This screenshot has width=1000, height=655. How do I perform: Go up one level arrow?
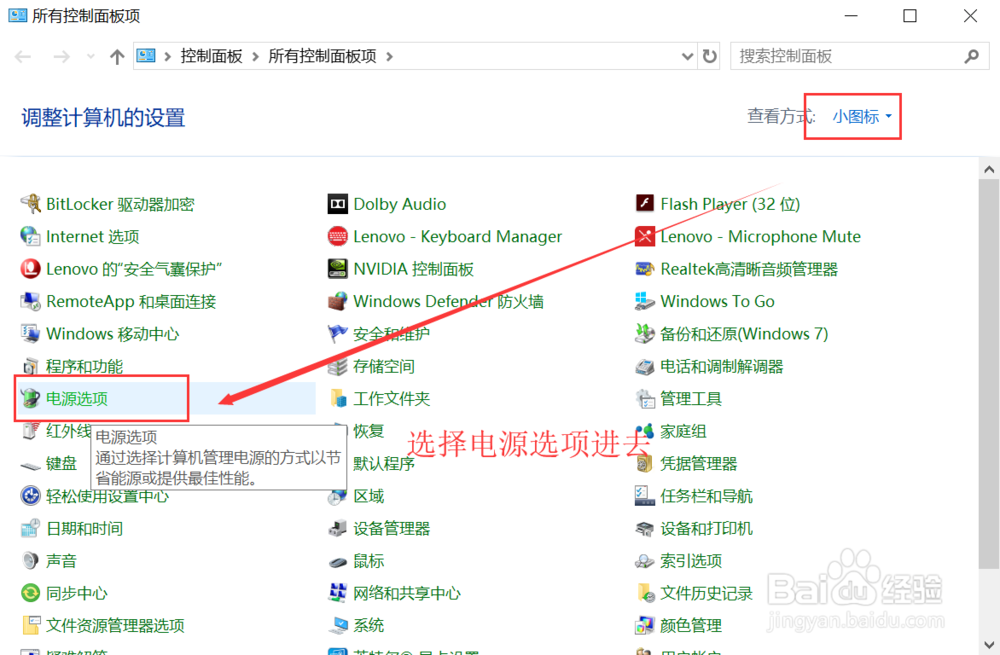coord(117,57)
